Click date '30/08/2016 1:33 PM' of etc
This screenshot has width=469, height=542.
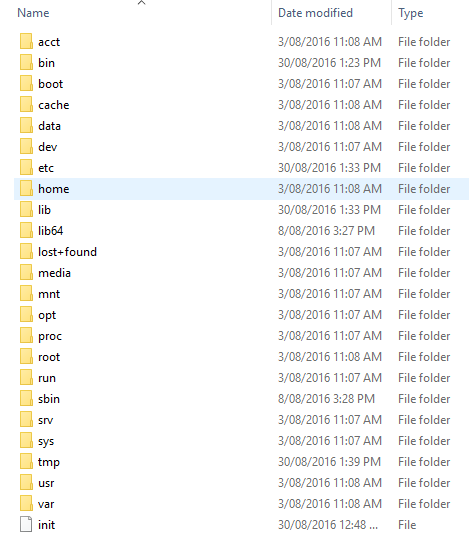(x=329, y=168)
